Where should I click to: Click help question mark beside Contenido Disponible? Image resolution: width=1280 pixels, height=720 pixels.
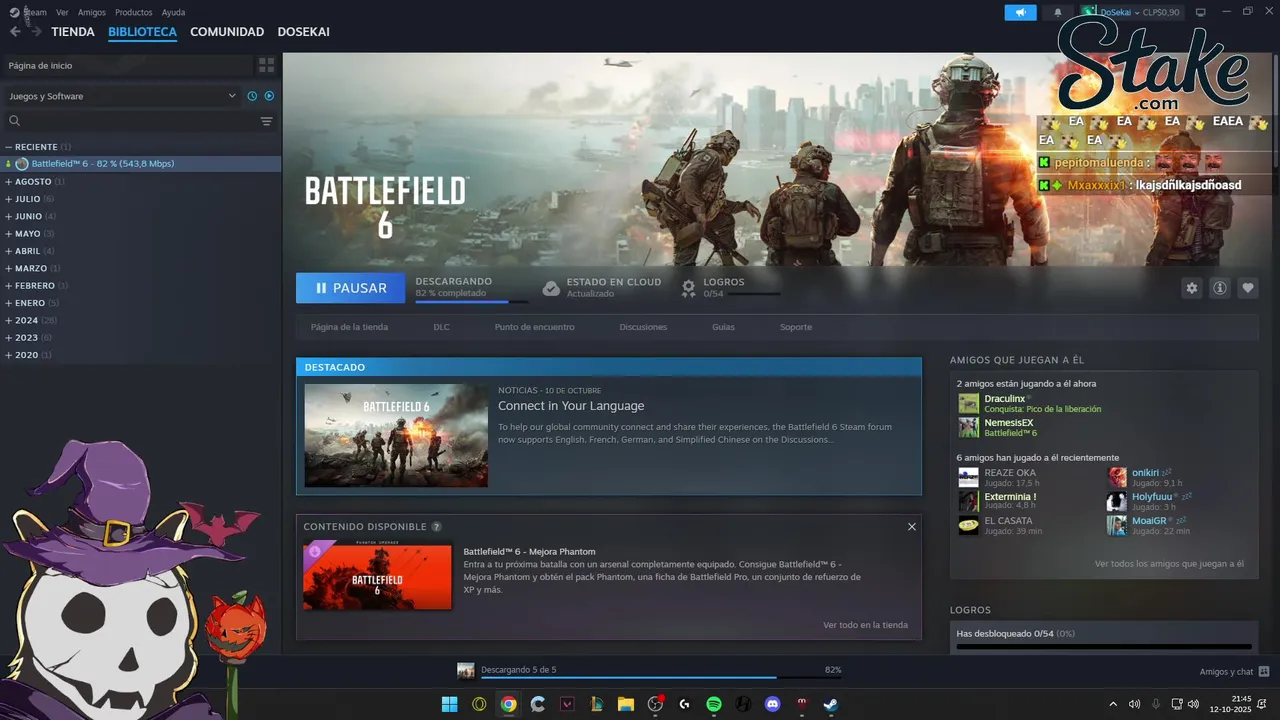[x=437, y=527]
